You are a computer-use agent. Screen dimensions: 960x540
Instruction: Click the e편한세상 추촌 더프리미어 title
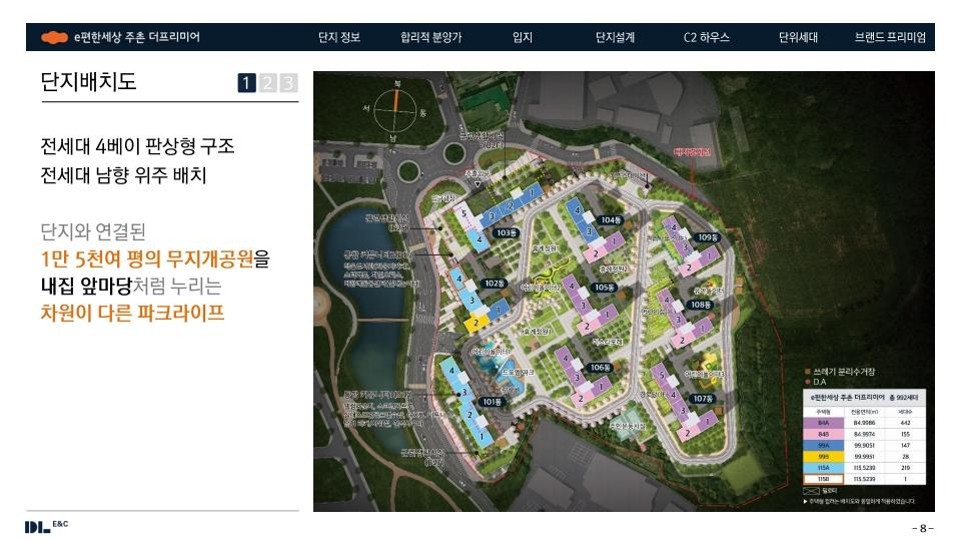[x=137, y=37]
